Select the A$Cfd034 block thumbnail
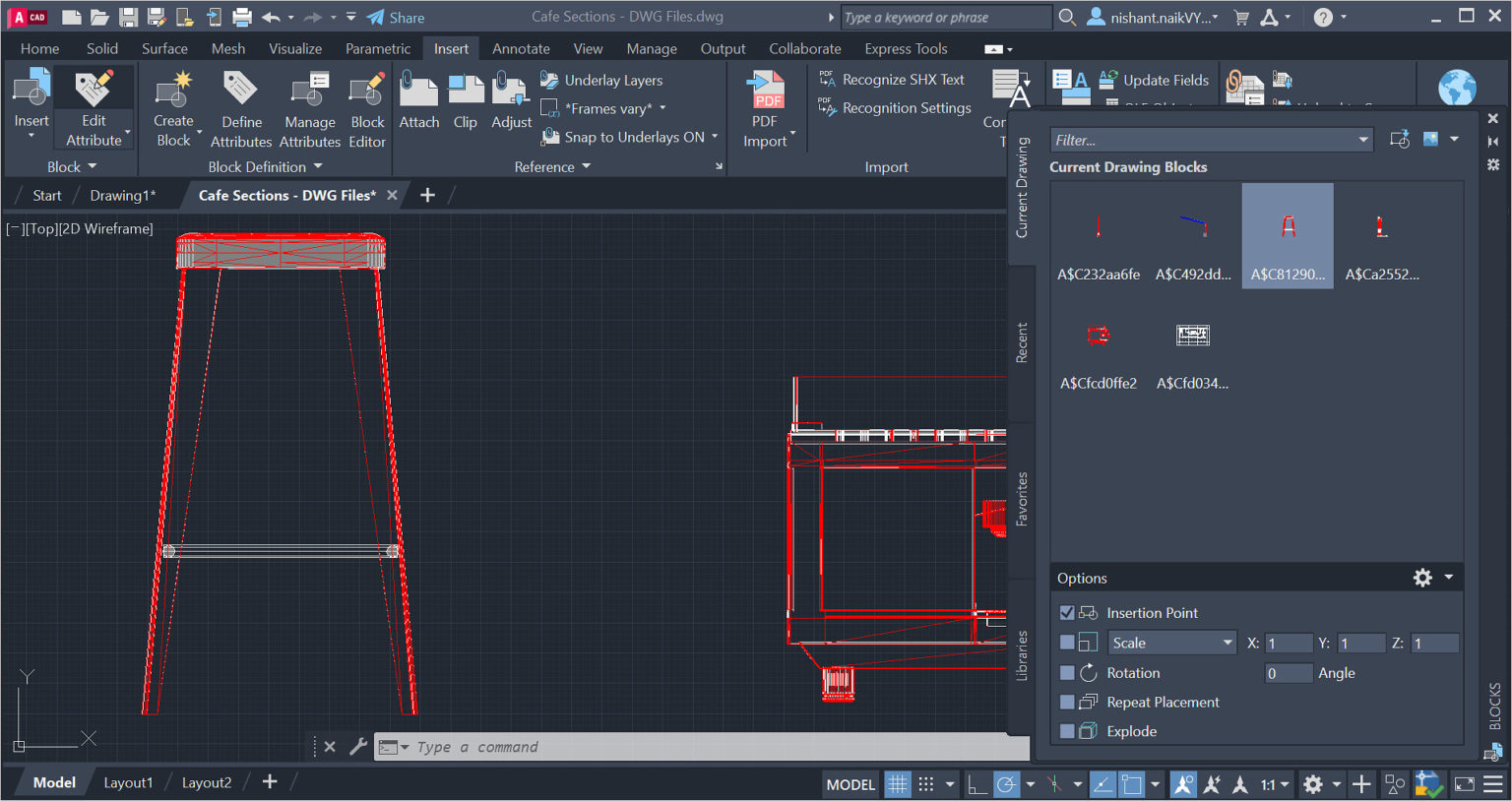Image resolution: width=1512 pixels, height=801 pixels. (1192, 335)
